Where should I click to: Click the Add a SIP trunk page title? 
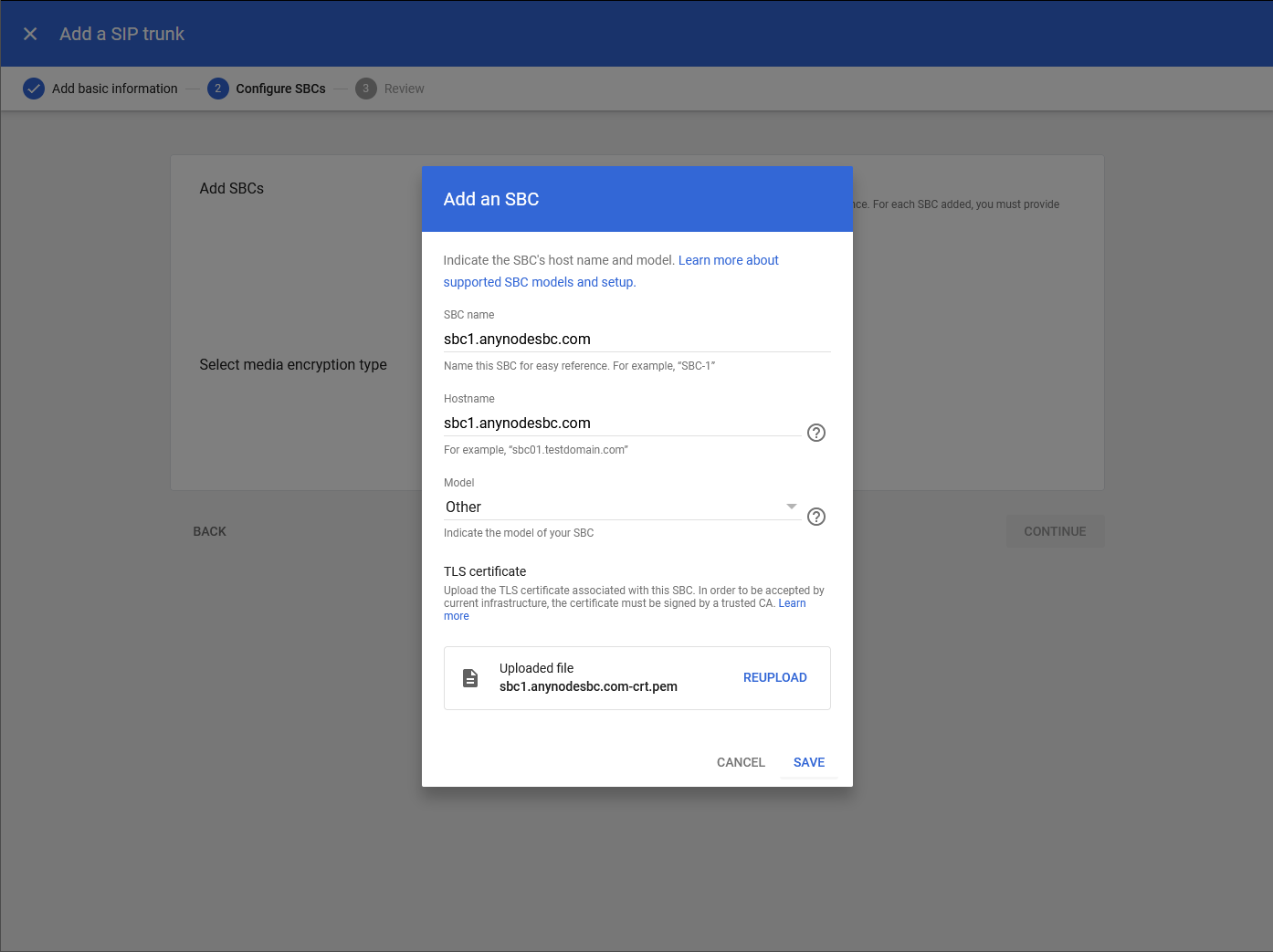[x=122, y=34]
